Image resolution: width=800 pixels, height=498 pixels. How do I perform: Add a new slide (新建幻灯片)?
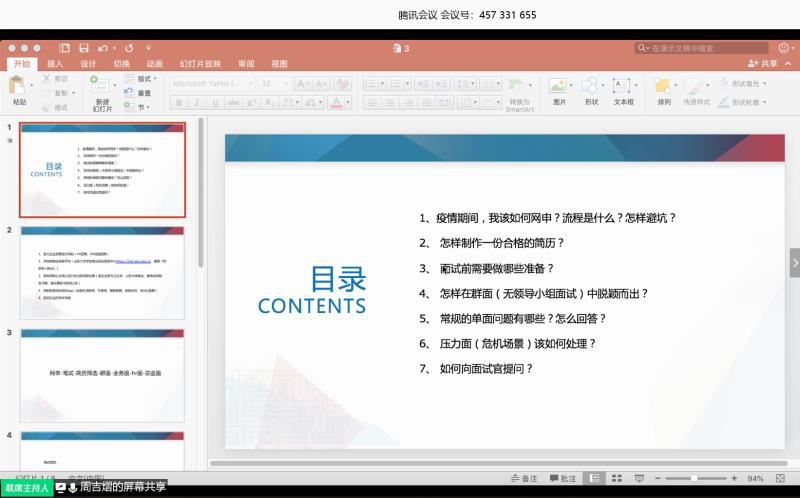point(102,86)
